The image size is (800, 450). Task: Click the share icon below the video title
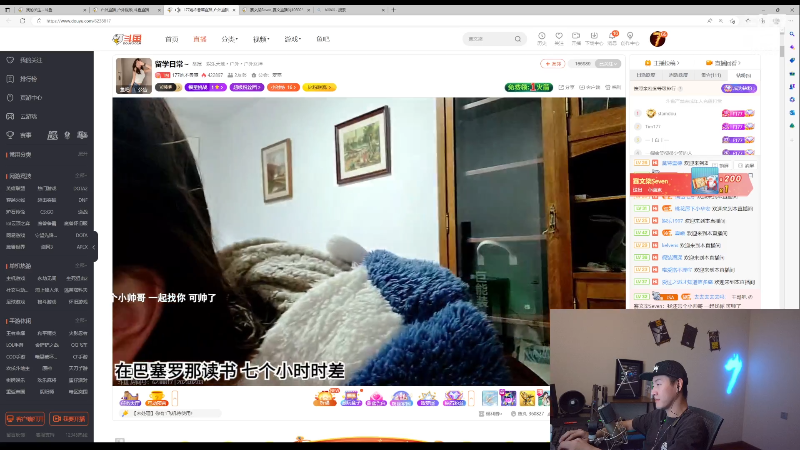pyautogui.click(x=561, y=87)
